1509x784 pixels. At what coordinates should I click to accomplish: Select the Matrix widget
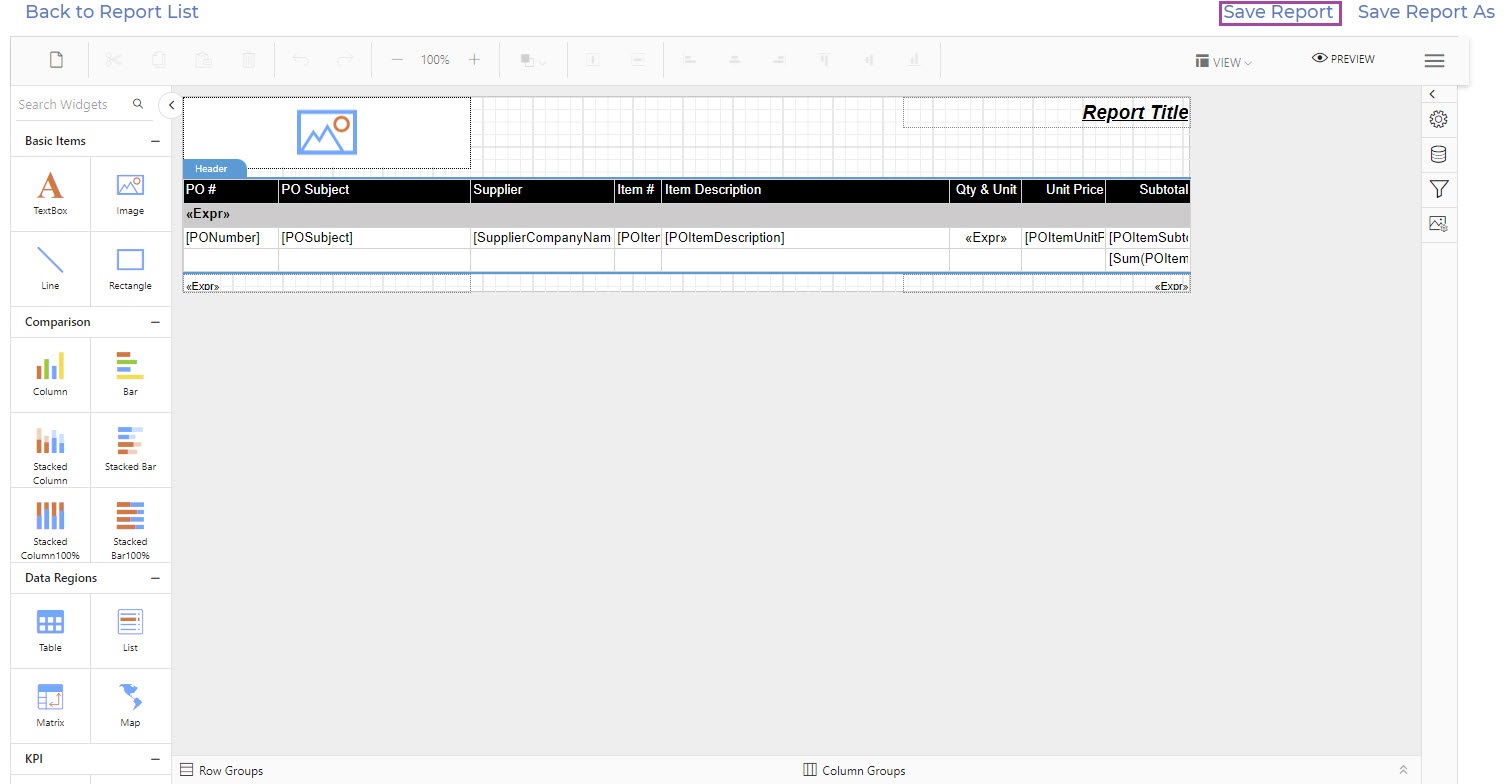click(50, 706)
